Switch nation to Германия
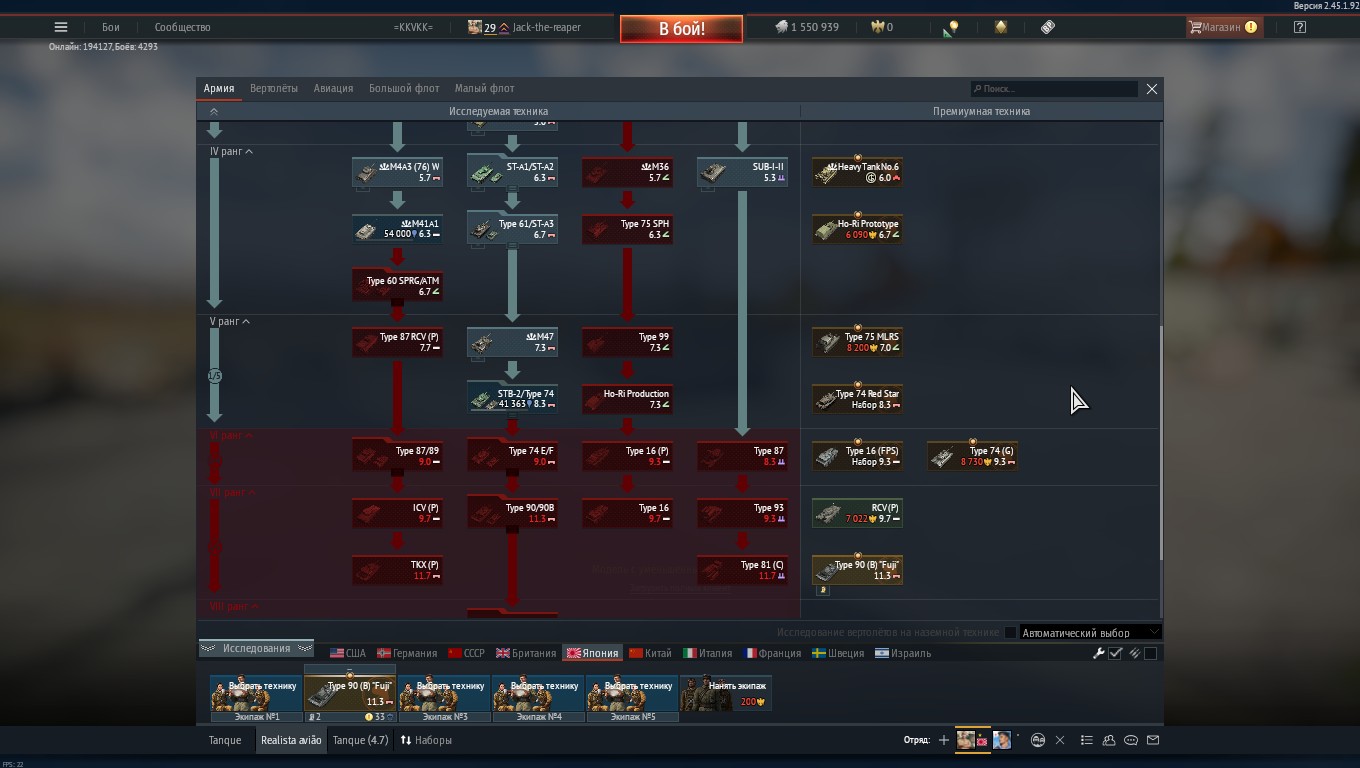 tap(407, 653)
